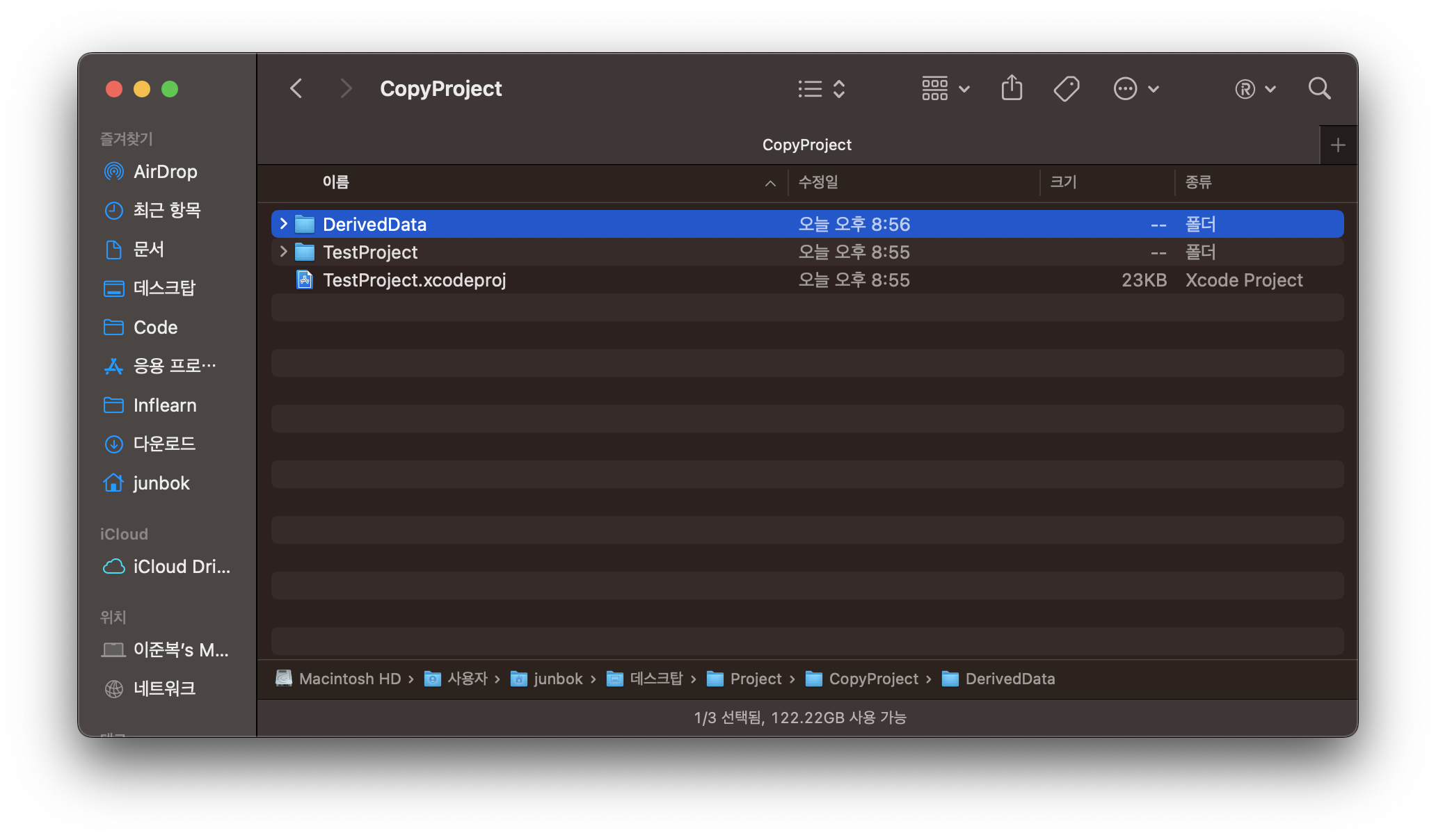Screen dimensions: 1436x840
Task: Click the Tags toolbar icon
Action: (1066, 88)
